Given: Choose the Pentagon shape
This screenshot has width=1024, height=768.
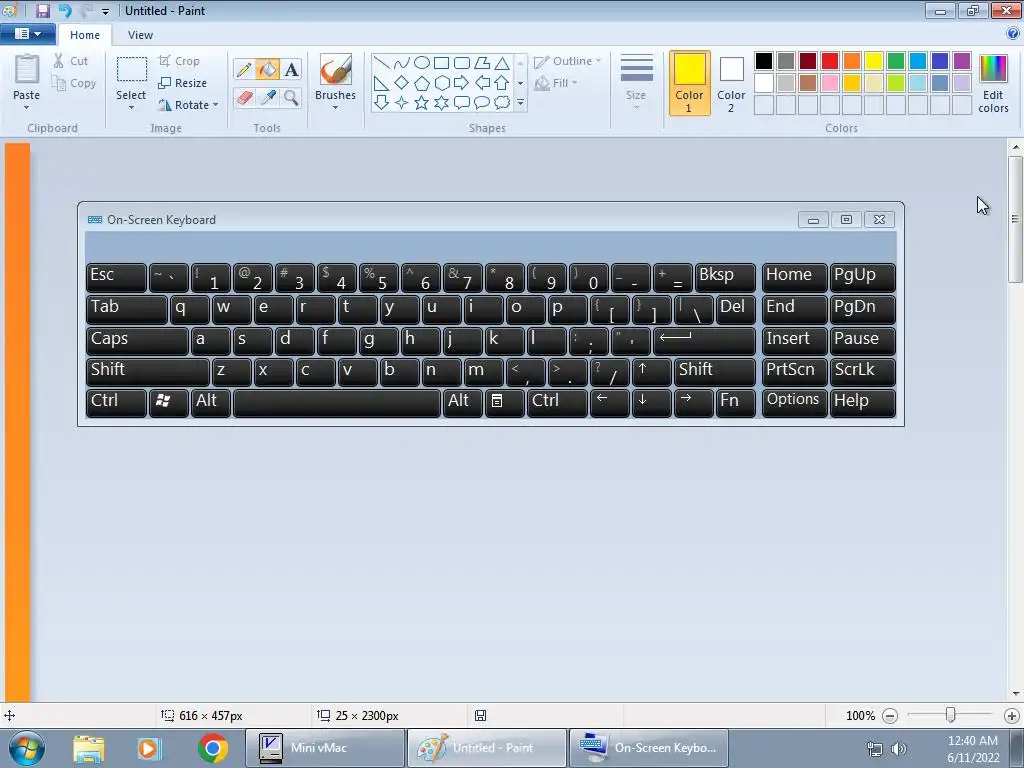Looking at the screenshot, I should coord(422,83).
